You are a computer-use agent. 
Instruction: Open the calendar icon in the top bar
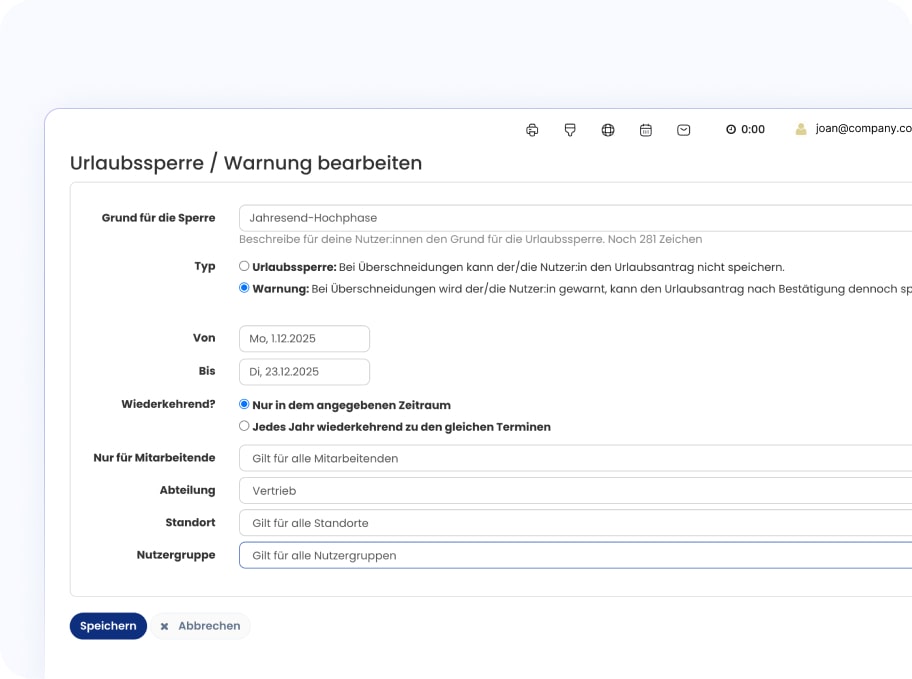click(x=646, y=130)
